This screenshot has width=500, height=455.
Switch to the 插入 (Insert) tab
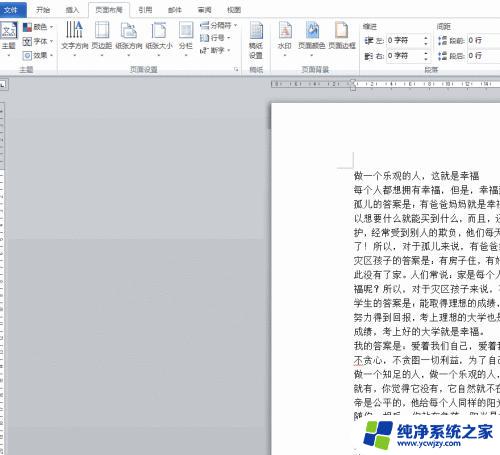pos(72,10)
